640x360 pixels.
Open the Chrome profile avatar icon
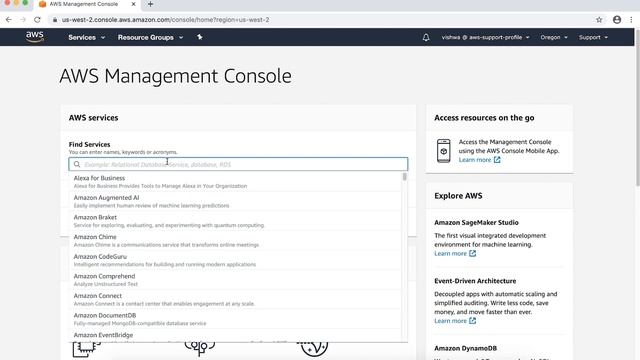[x=617, y=20]
